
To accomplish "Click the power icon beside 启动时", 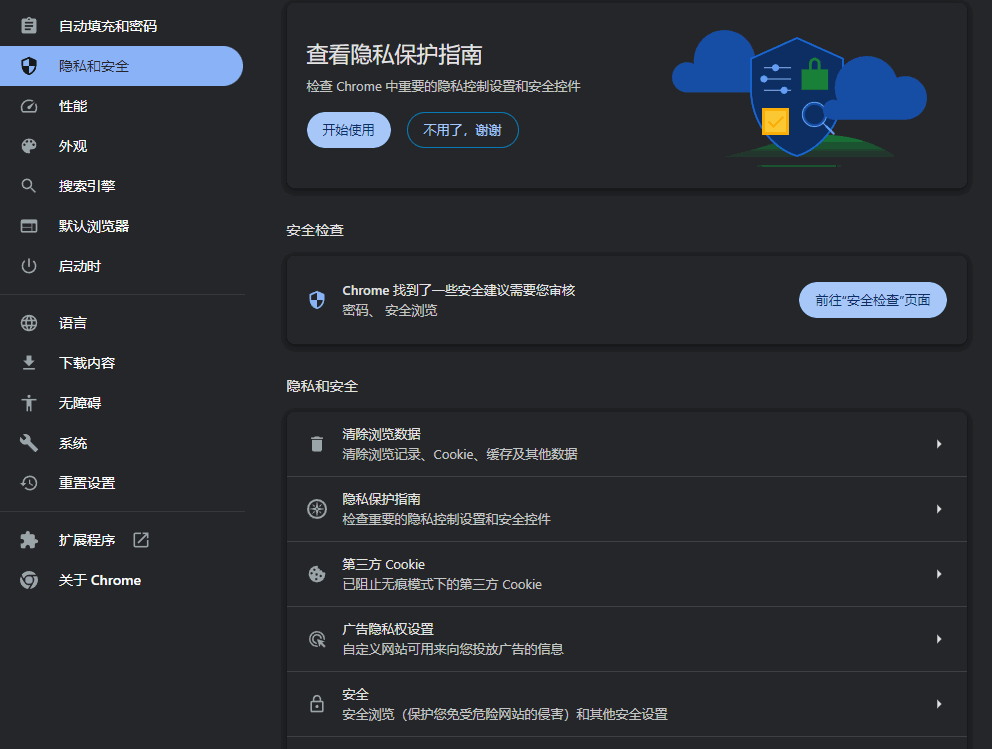I will pyautogui.click(x=29, y=266).
